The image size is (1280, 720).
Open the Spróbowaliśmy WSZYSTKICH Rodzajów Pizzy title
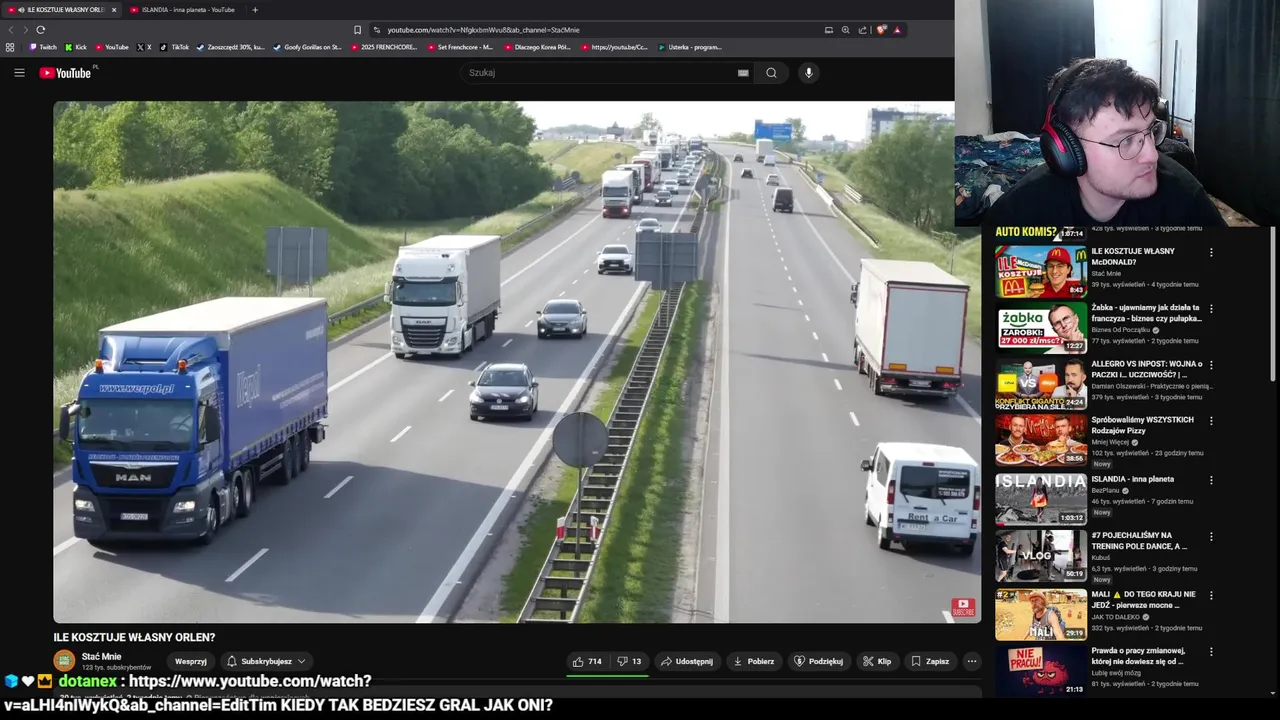(1142, 425)
